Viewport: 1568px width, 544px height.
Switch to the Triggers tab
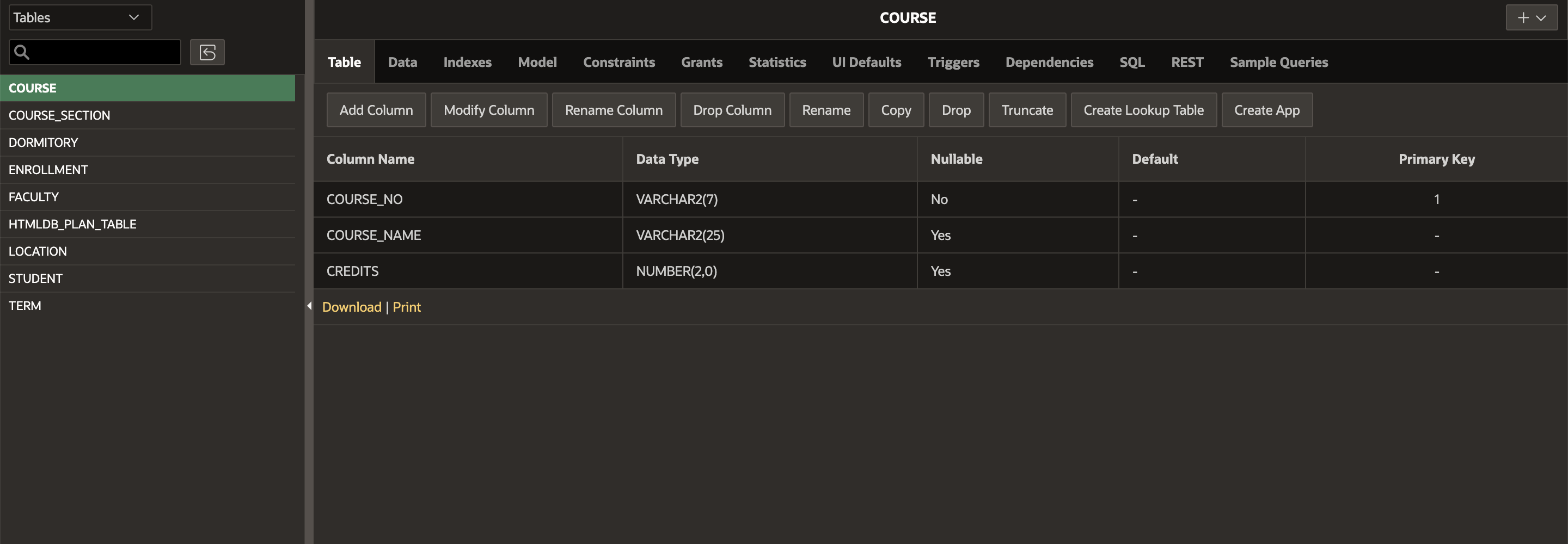pos(954,62)
